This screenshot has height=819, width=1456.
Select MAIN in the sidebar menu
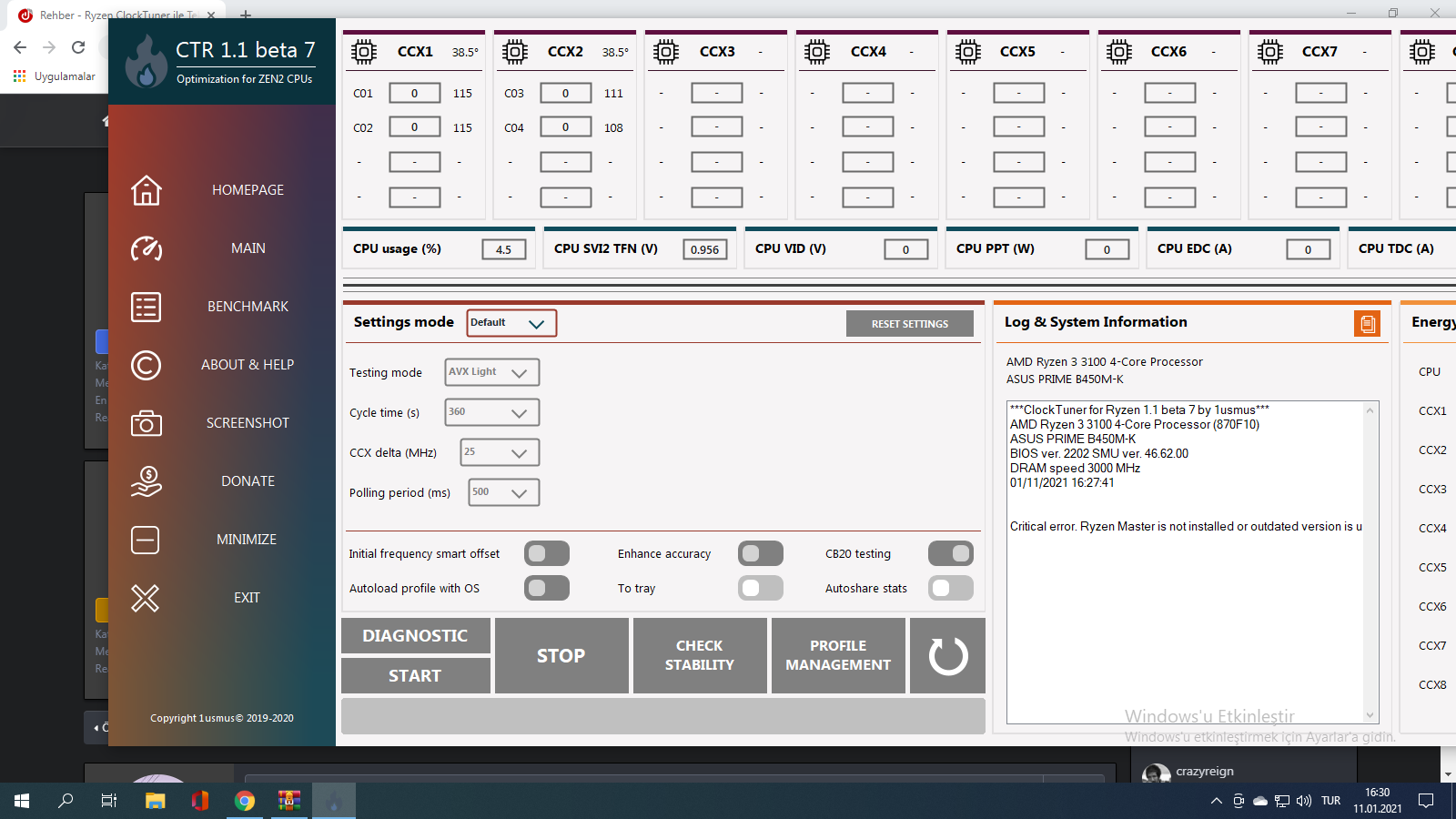tap(248, 248)
